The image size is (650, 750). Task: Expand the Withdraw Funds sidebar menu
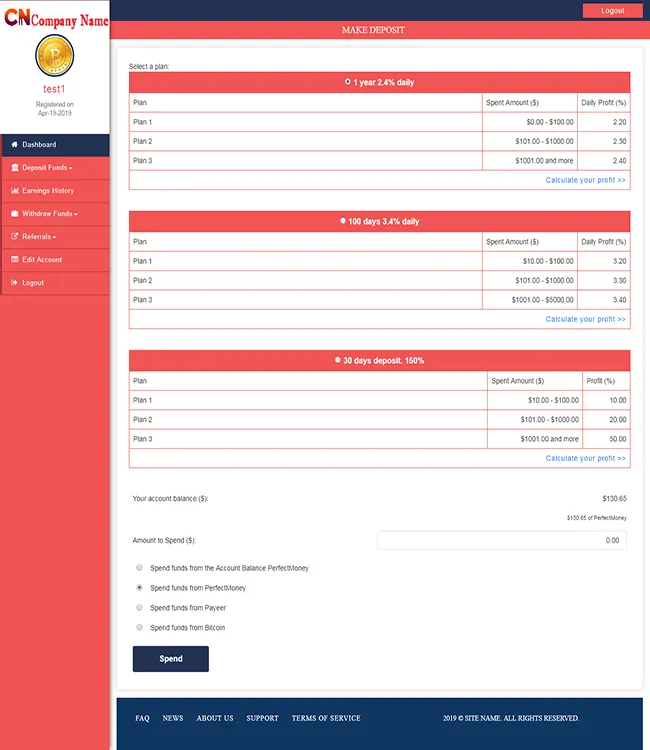point(55,213)
